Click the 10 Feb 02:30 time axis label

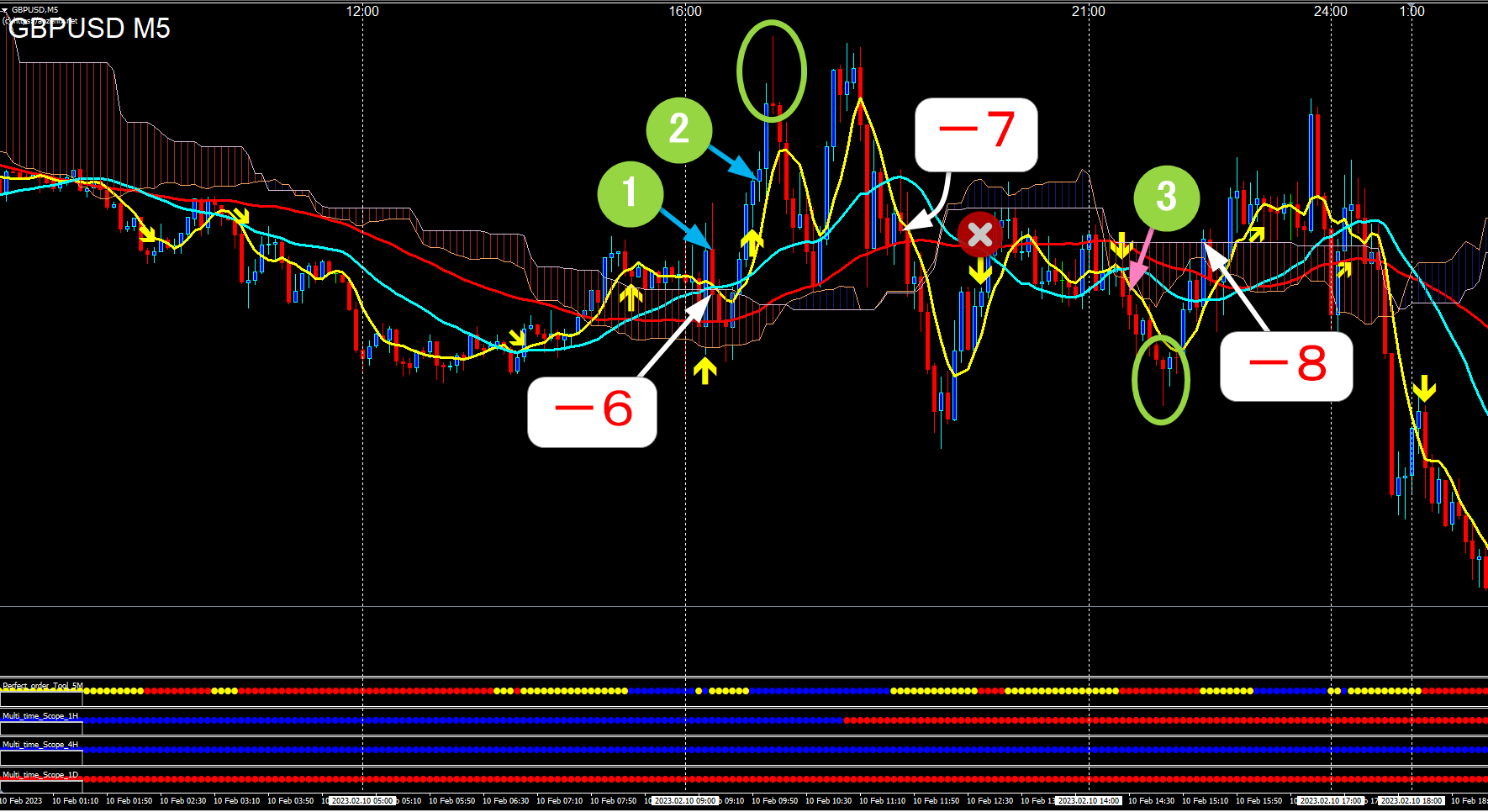click(183, 801)
